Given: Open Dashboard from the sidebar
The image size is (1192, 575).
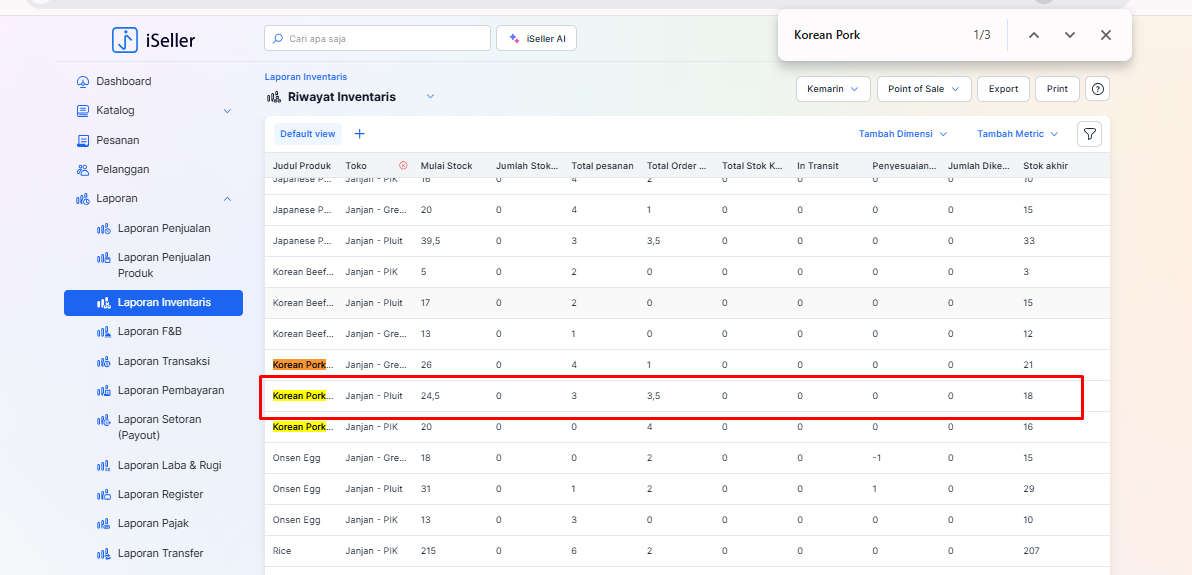Looking at the screenshot, I should point(123,81).
